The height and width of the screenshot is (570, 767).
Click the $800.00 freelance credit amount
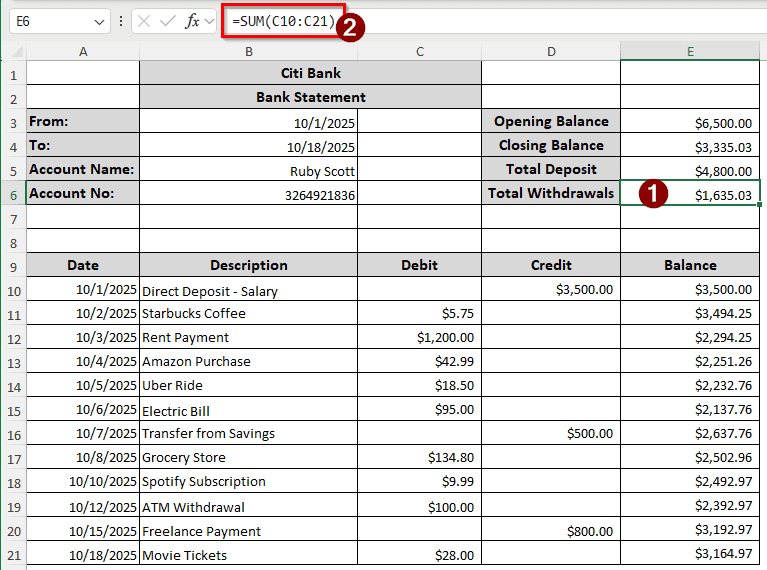pyautogui.click(x=551, y=530)
